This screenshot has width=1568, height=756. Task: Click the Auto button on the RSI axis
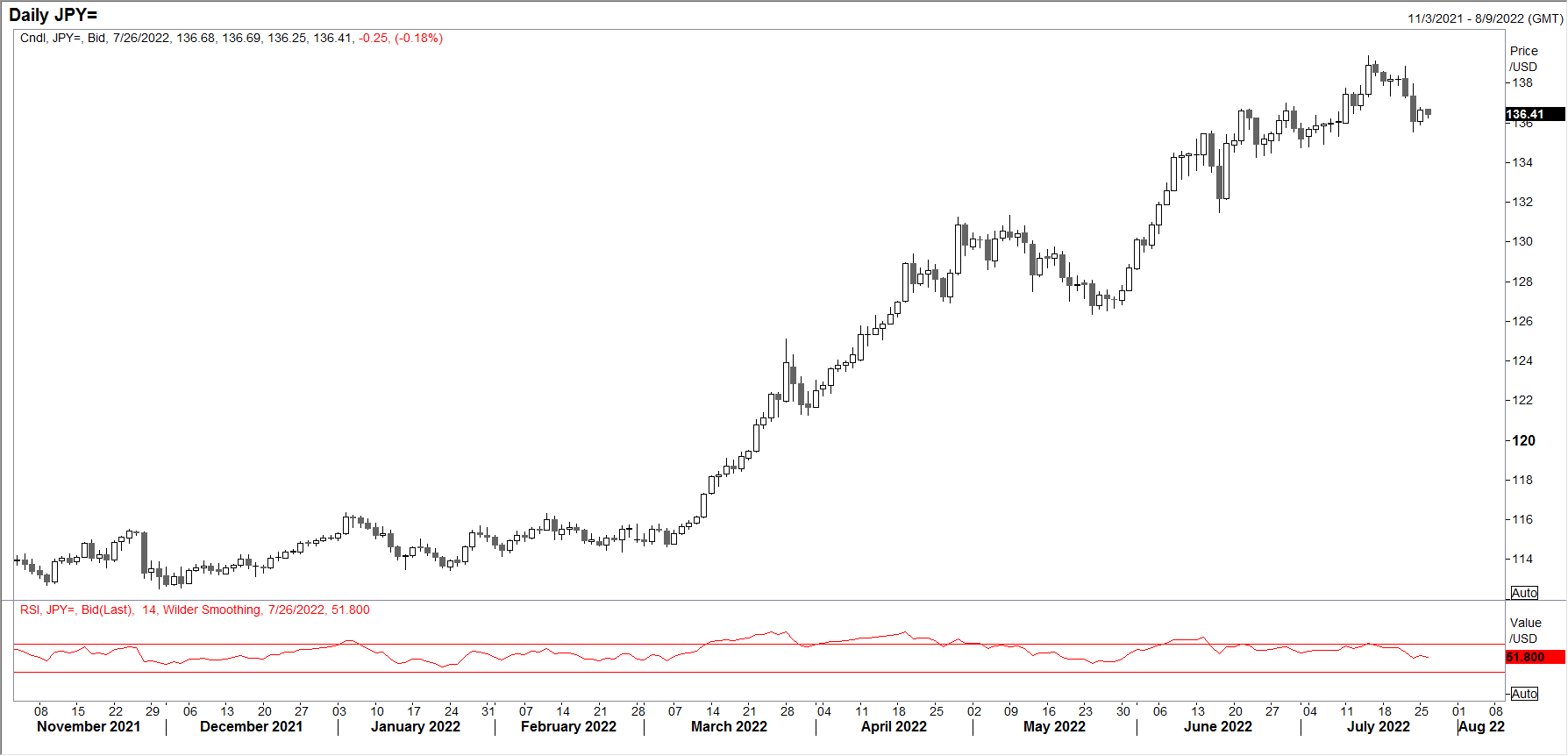click(x=1524, y=694)
